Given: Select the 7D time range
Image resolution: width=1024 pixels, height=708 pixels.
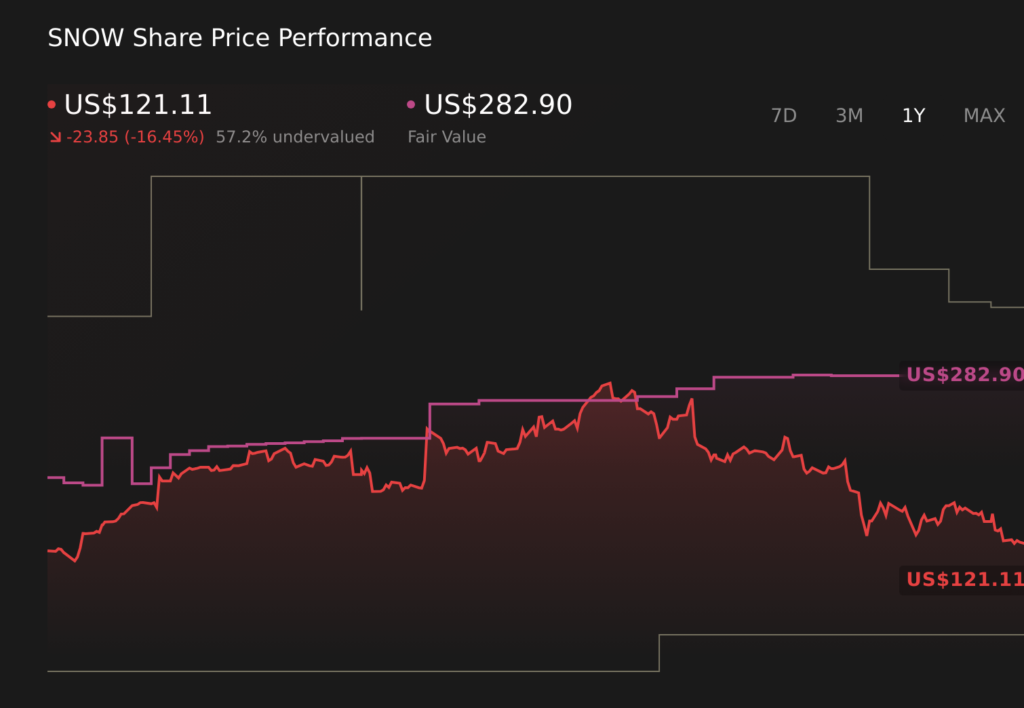Looking at the screenshot, I should (783, 116).
